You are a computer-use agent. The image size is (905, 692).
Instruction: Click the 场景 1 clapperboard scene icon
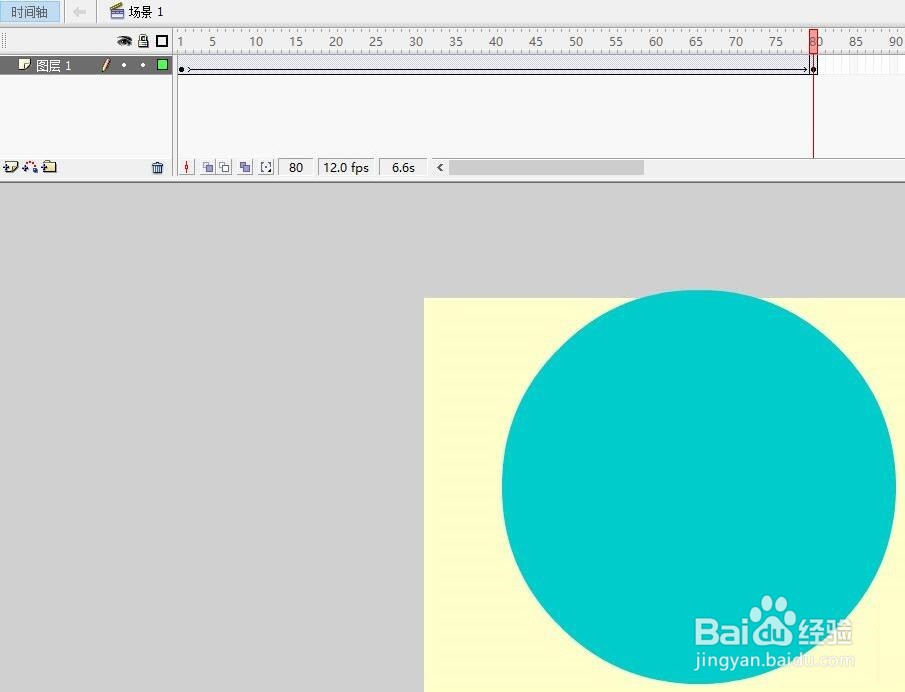coord(117,11)
